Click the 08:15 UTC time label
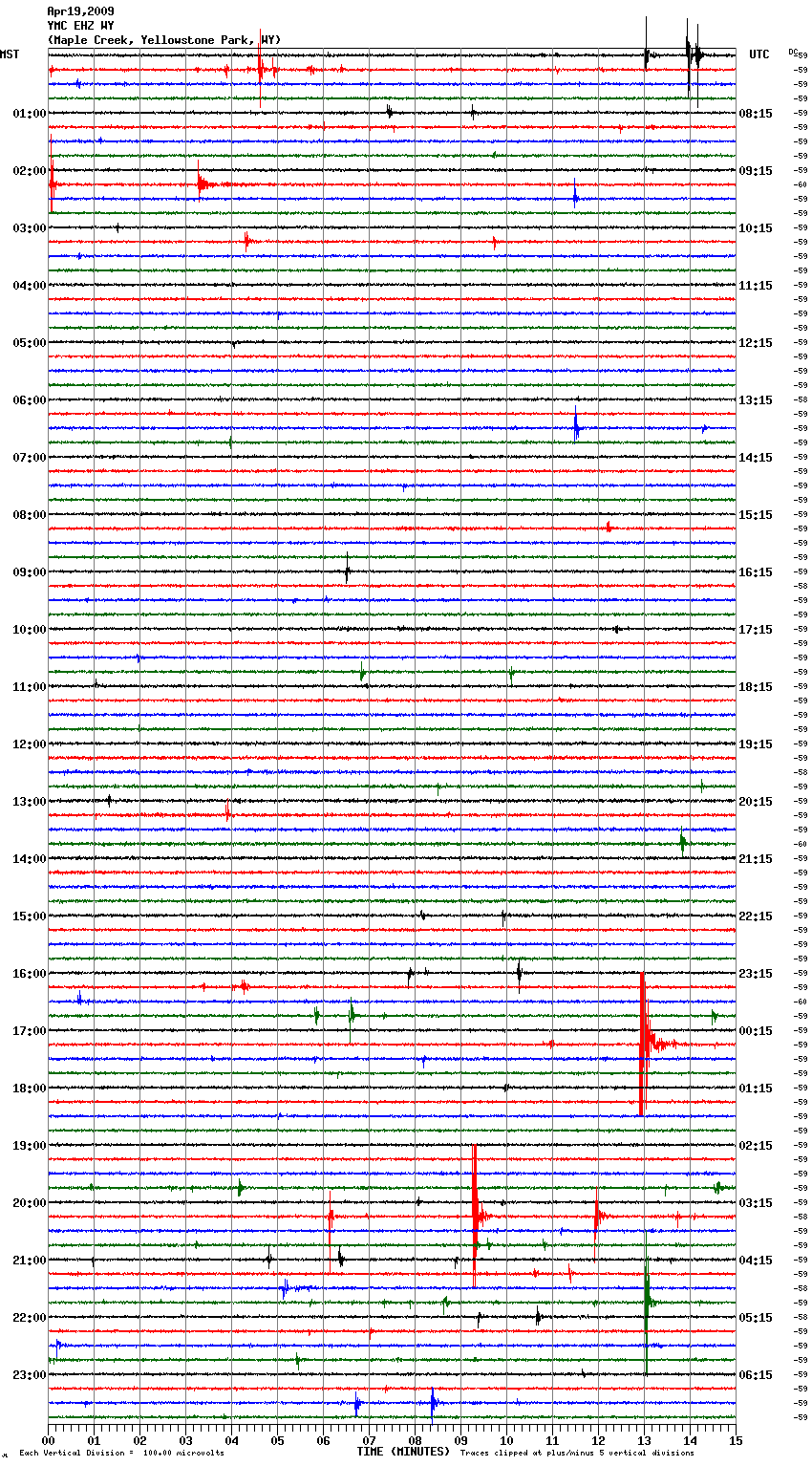The width and height of the screenshot is (812, 1466). click(x=756, y=114)
